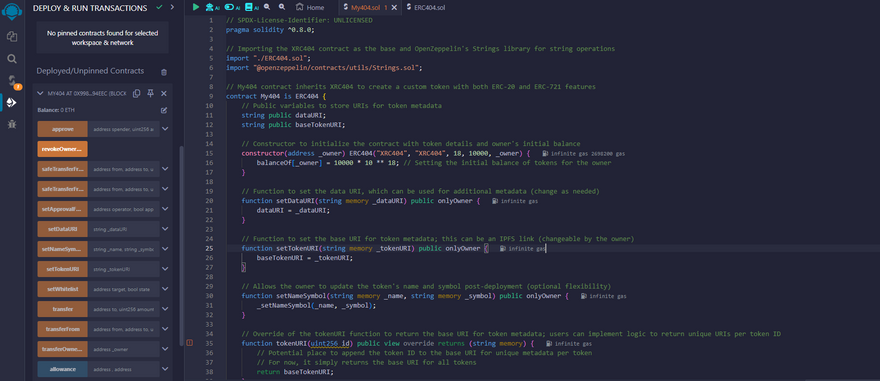Click the revokeOwner... button
The image size is (880, 381).
click(62, 149)
